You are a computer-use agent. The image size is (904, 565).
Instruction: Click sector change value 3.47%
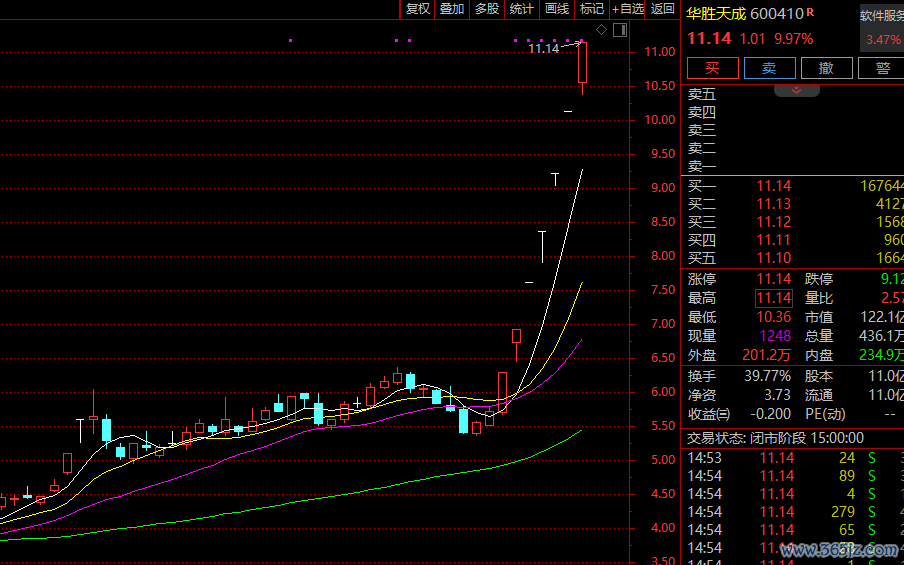tap(883, 40)
